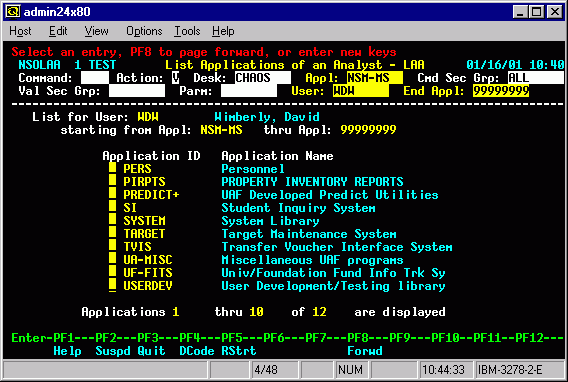Click PROPERTY INVENTORY REPORTS name

click(312, 182)
